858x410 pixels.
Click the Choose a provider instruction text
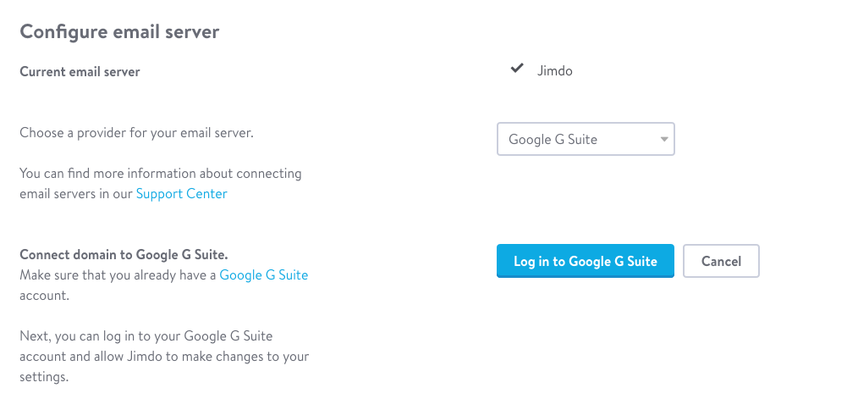click(x=137, y=133)
